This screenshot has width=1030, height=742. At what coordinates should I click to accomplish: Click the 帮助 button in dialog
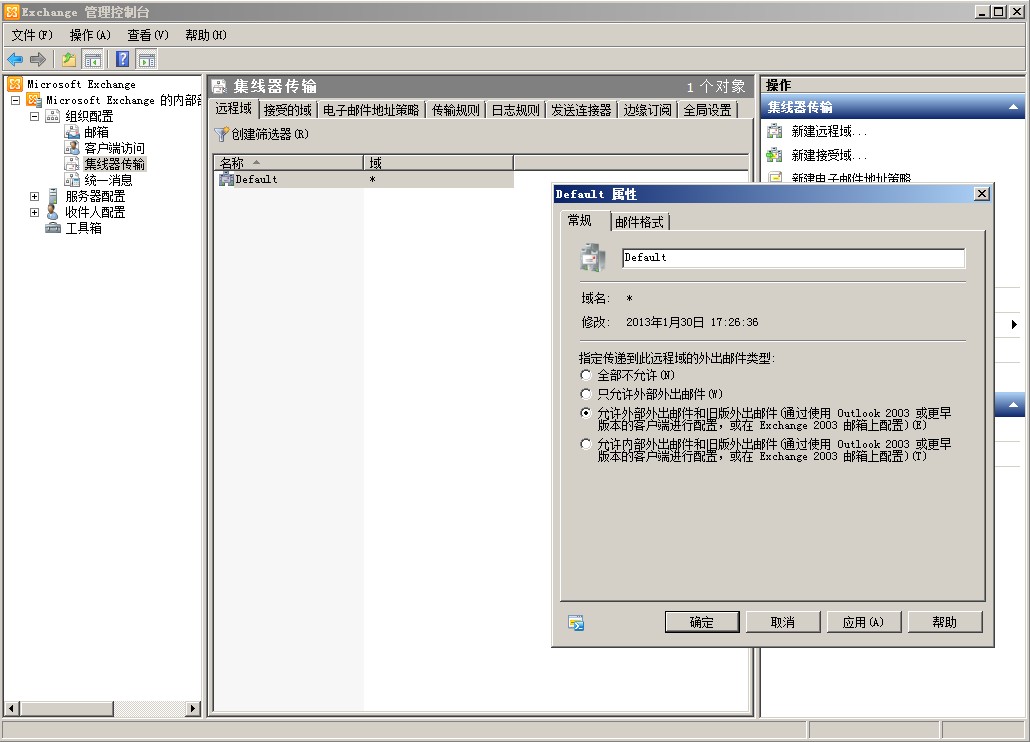coord(945,622)
